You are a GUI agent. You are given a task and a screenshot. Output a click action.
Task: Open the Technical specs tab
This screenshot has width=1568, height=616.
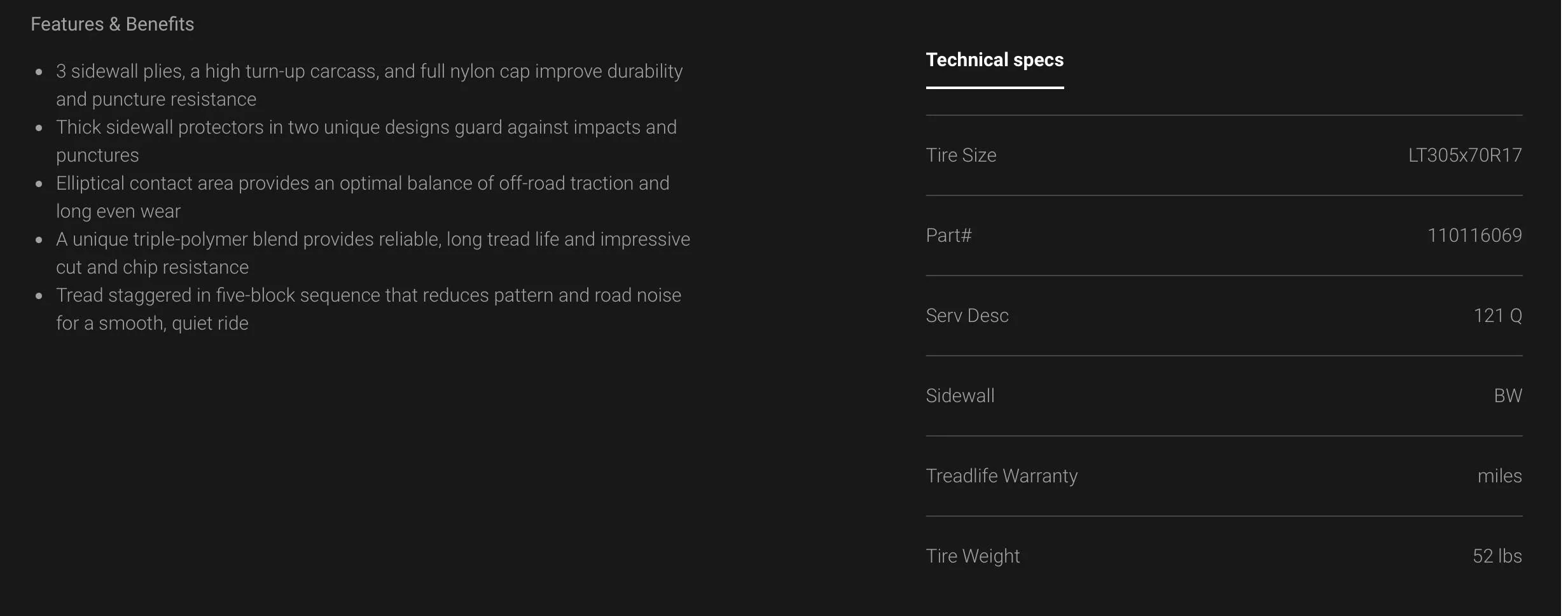pyautogui.click(x=994, y=60)
